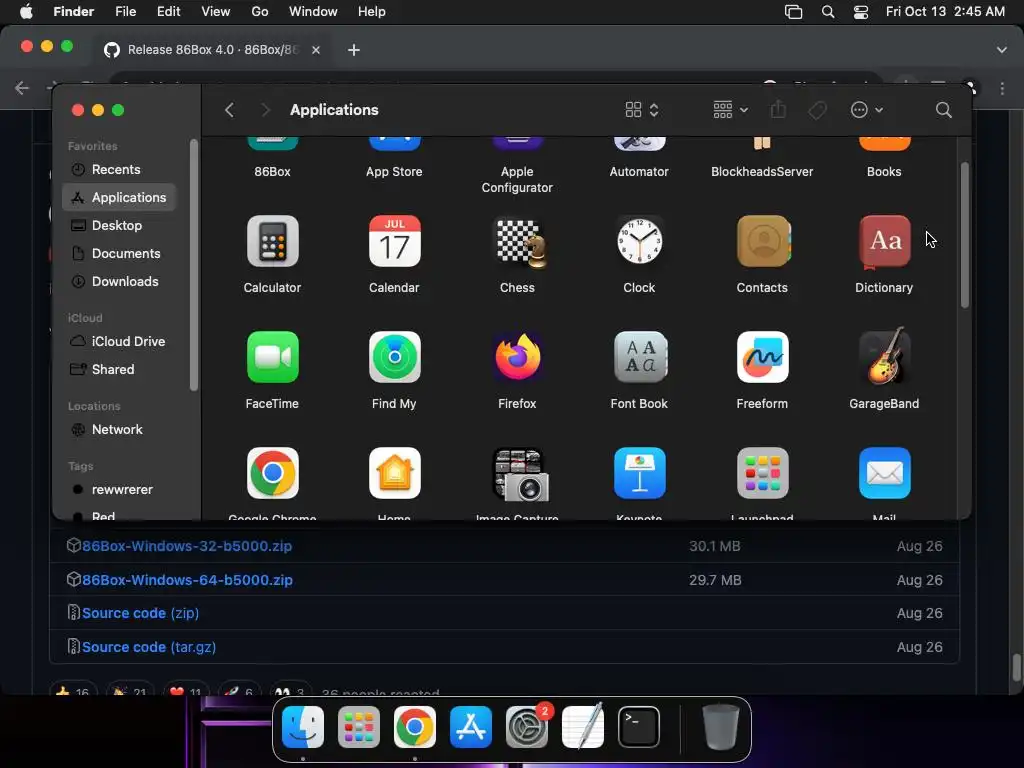Open the Finder view mode switcher
Viewport: 1024px width, 768px height.
pos(641,110)
